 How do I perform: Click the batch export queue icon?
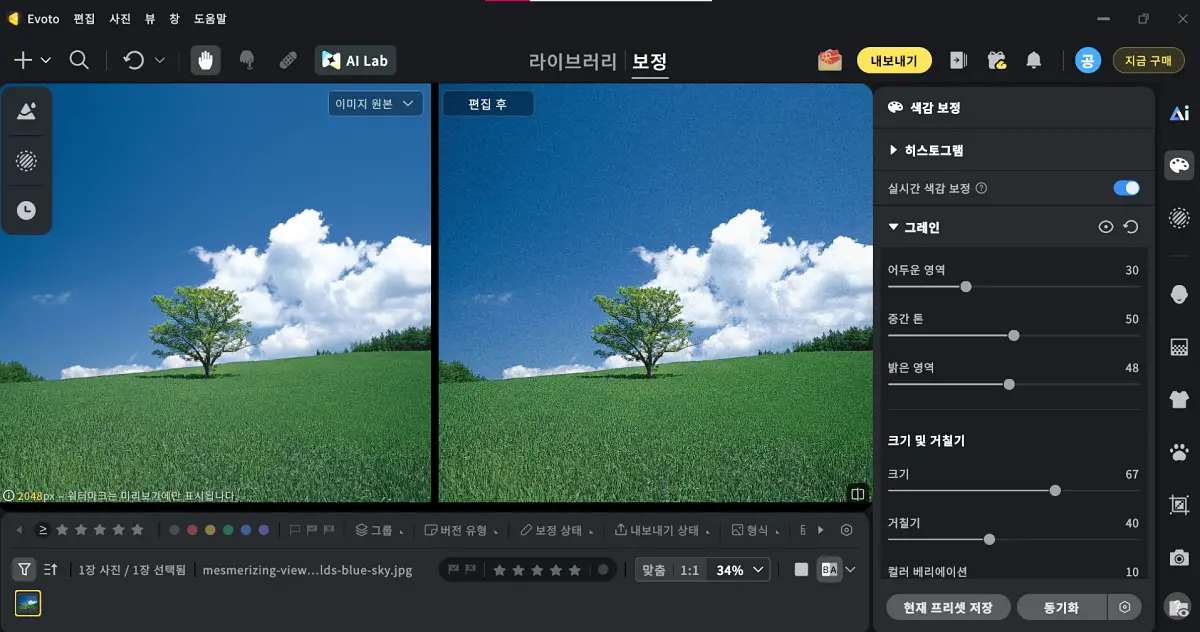958,60
